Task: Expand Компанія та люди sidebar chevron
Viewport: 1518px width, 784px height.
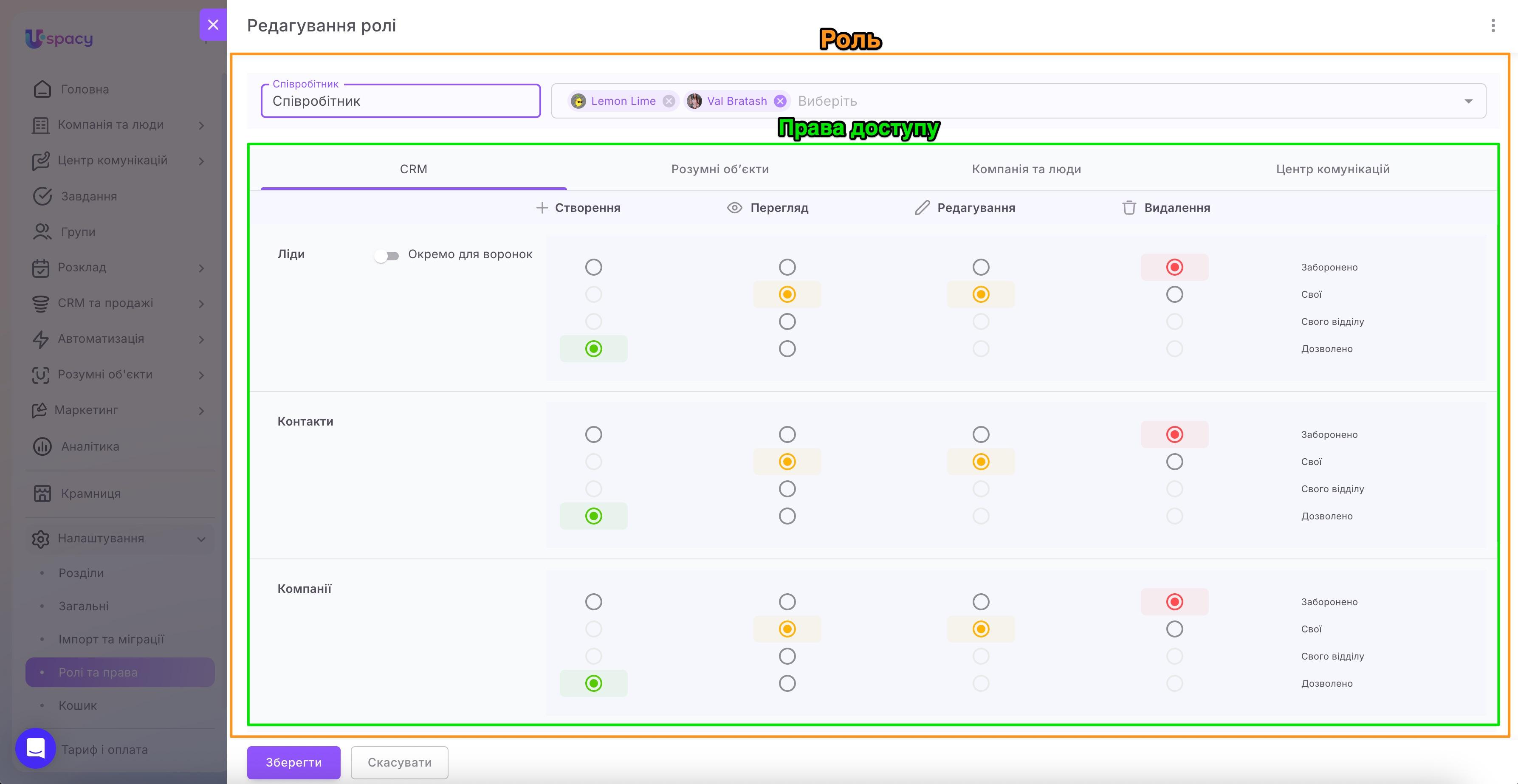Action: 201,125
